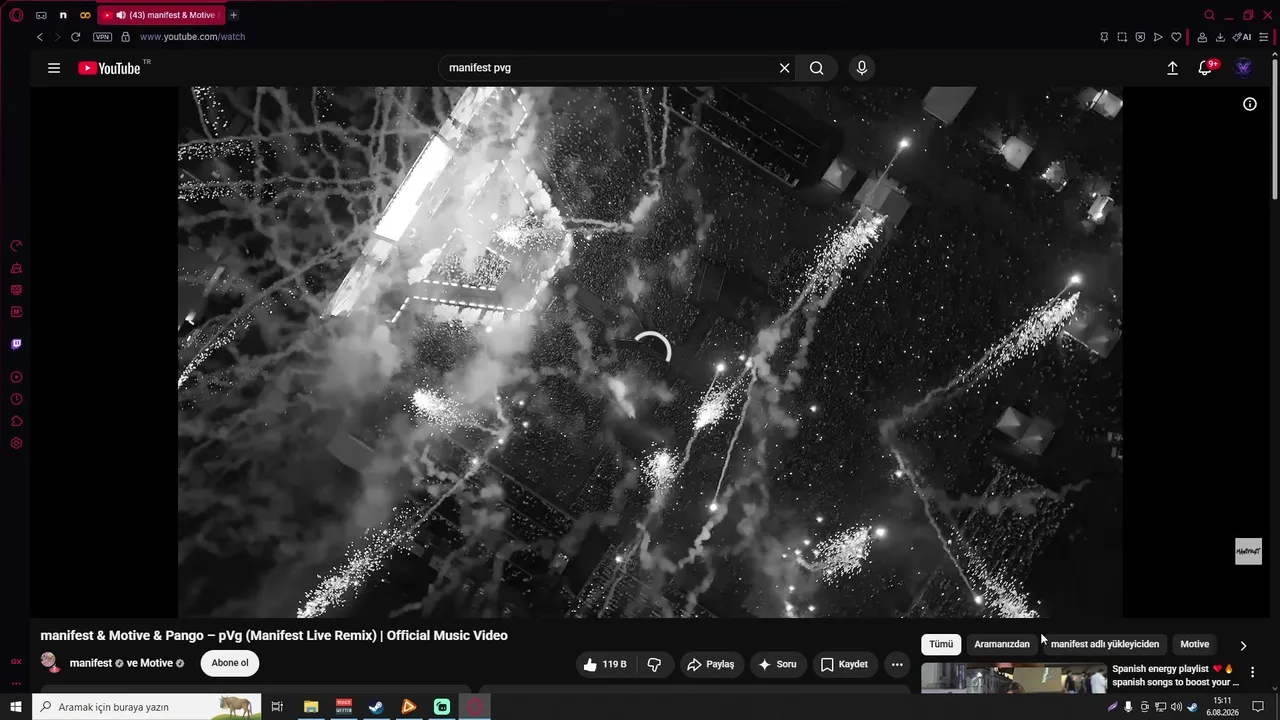
Task: Save video with Kaydet button
Action: click(x=844, y=664)
